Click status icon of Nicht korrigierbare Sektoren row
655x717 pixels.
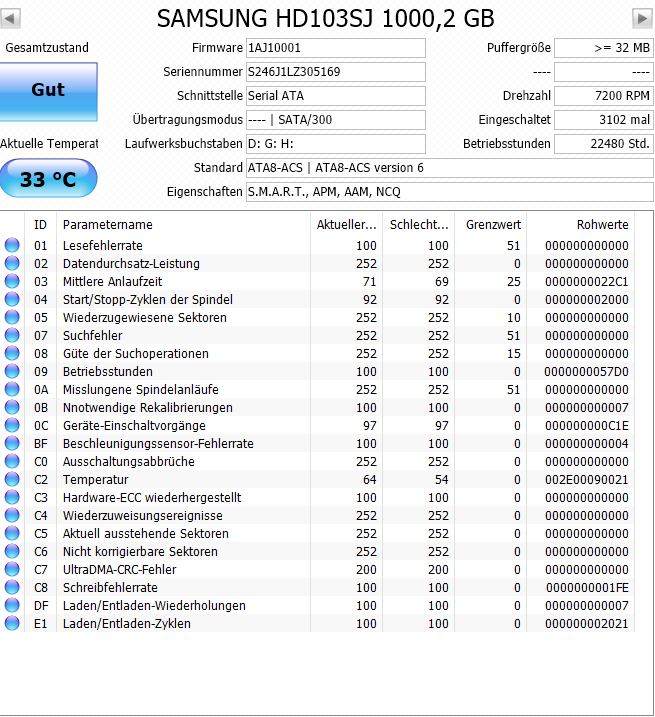[12, 551]
